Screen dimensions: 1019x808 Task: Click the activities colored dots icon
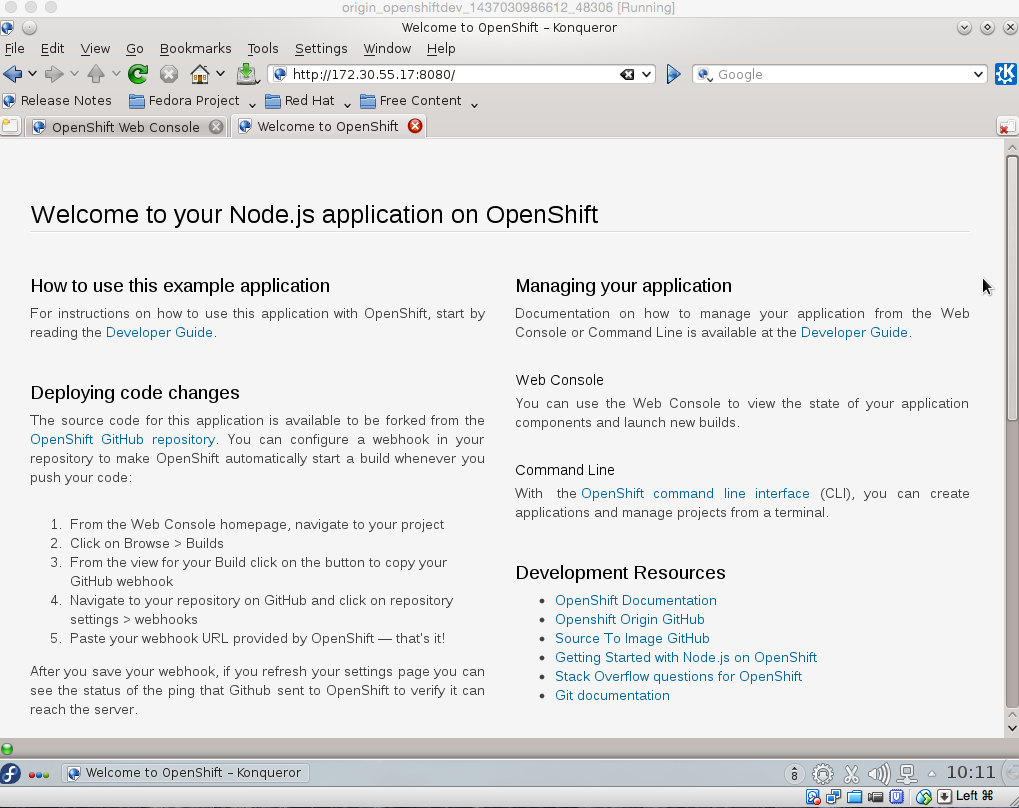(x=39, y=774)
